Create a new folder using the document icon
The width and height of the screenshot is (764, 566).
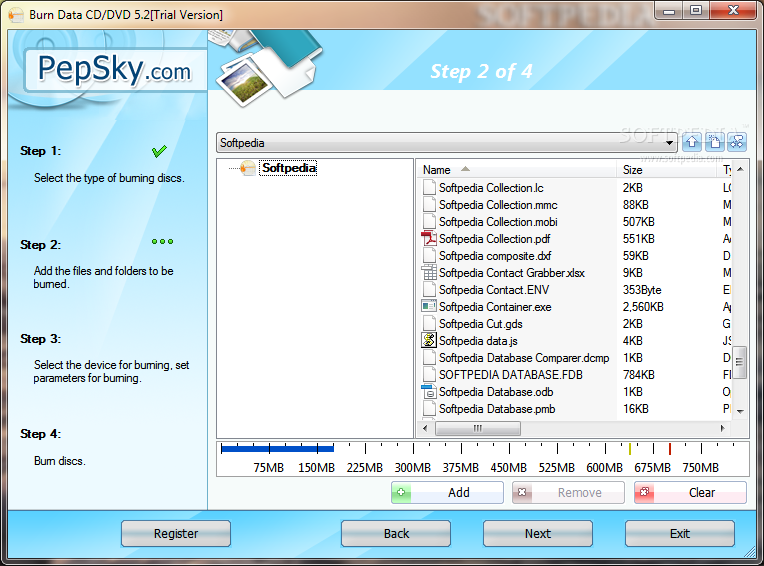pyautogui.click(x=714, y=142)
